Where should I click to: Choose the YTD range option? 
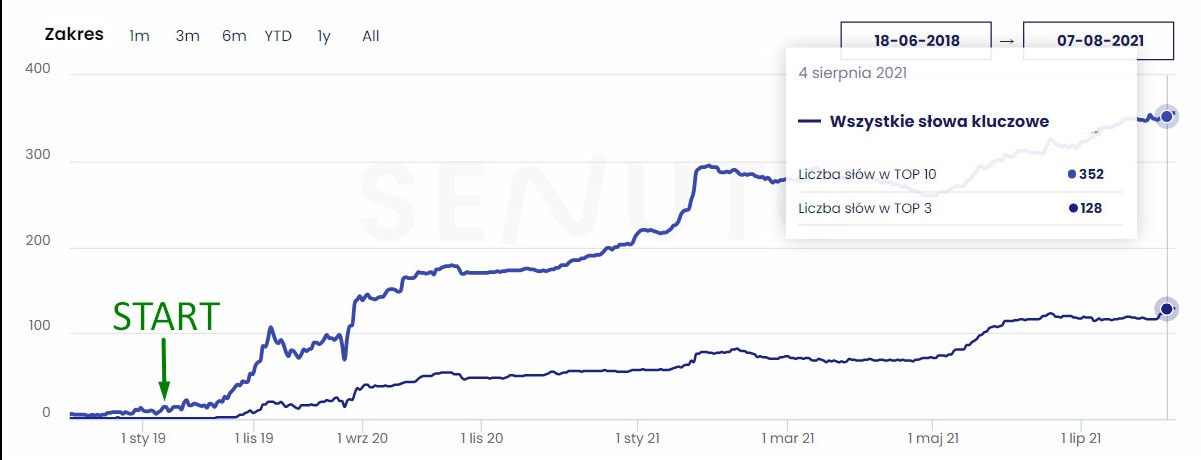tap(278, 36)
